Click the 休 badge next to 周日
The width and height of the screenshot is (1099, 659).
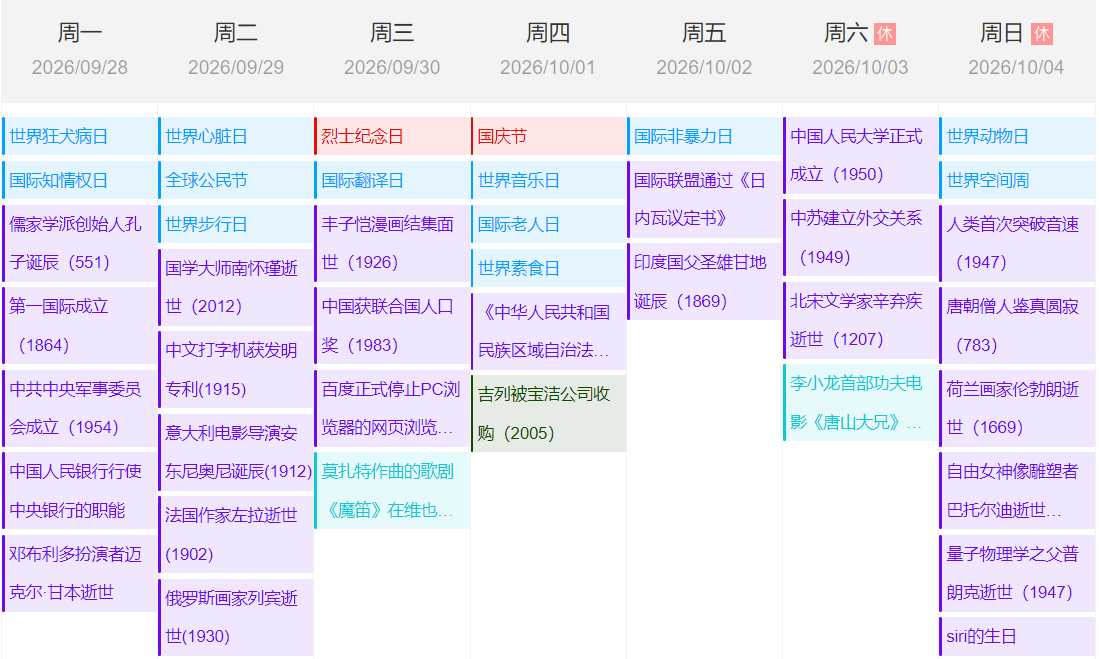1041,34
